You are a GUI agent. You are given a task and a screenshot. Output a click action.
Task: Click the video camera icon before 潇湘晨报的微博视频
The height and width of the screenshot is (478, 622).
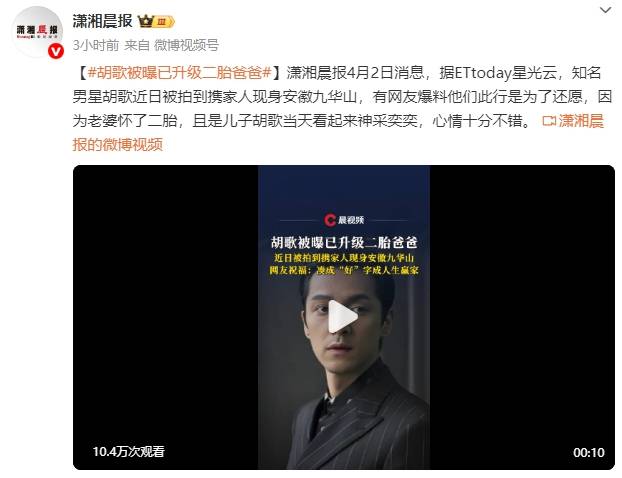pos(549,121)
